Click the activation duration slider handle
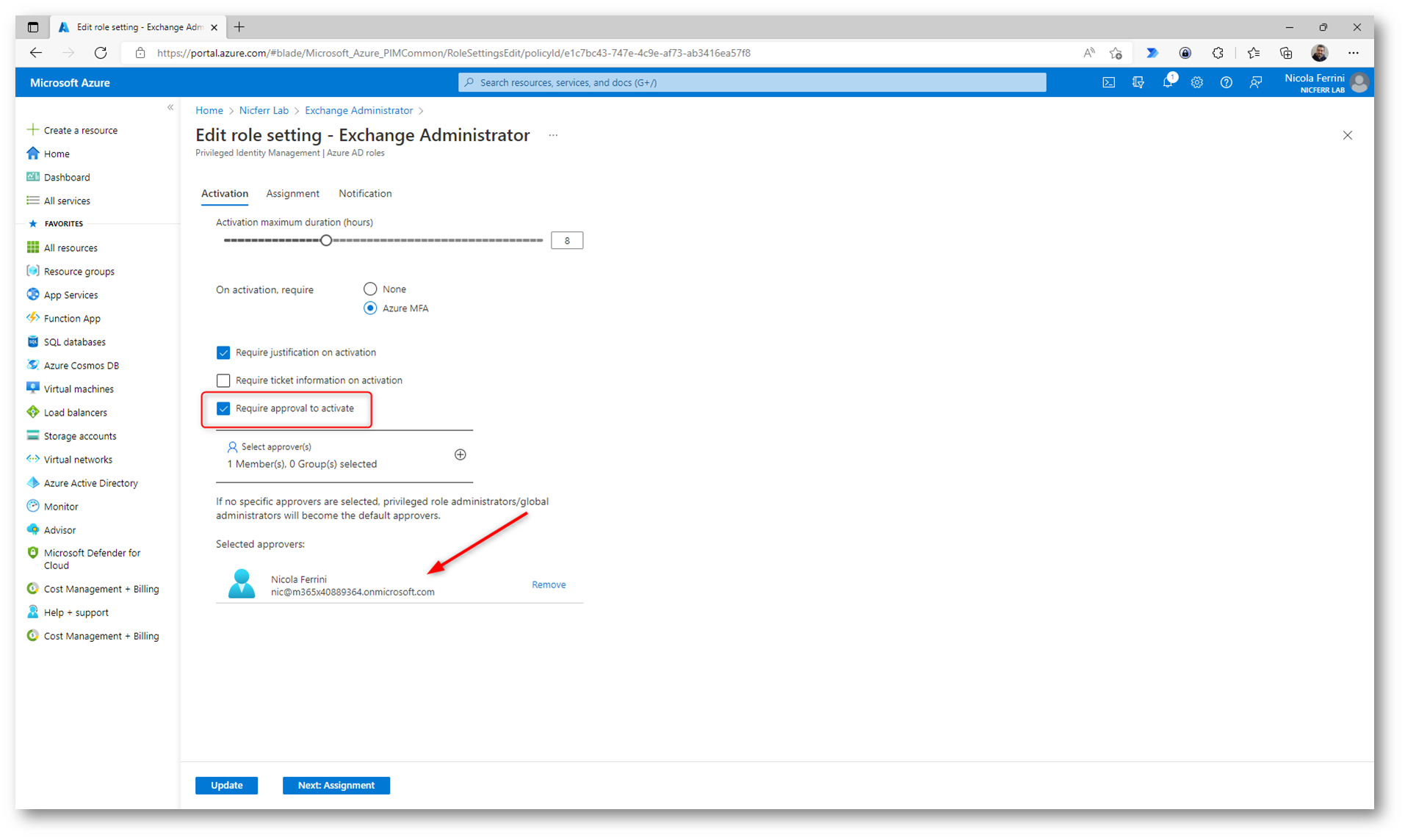The height and width of the screenshot is (840, 1405). 326,240
